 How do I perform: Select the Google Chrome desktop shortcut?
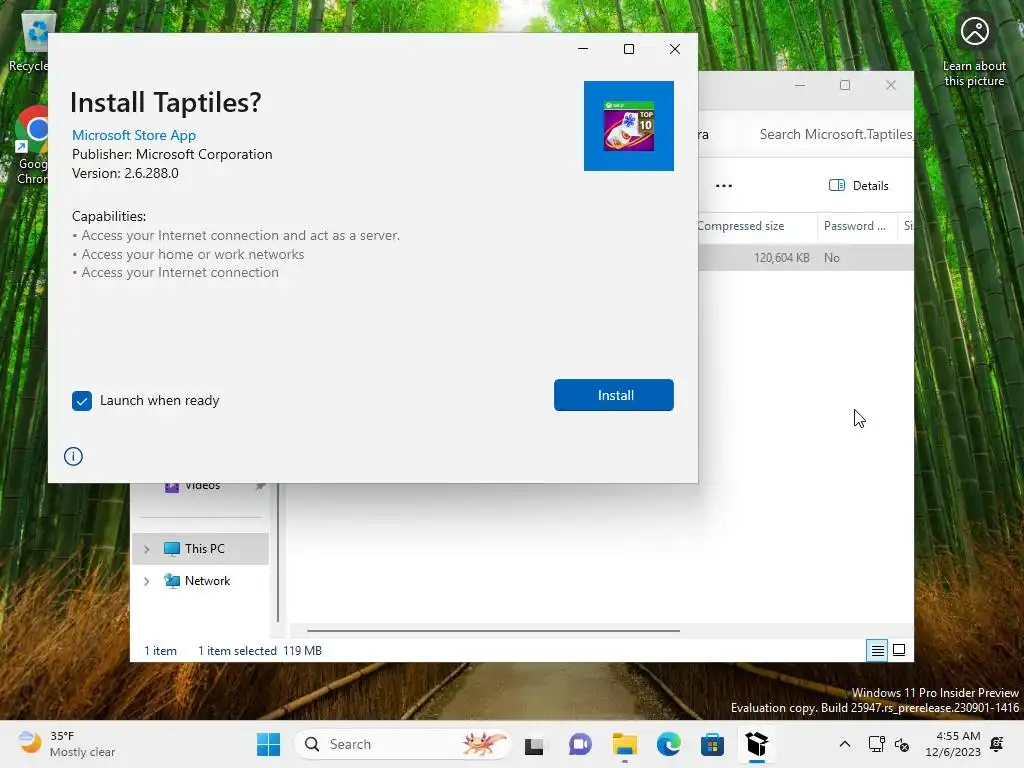click(32, 145)
